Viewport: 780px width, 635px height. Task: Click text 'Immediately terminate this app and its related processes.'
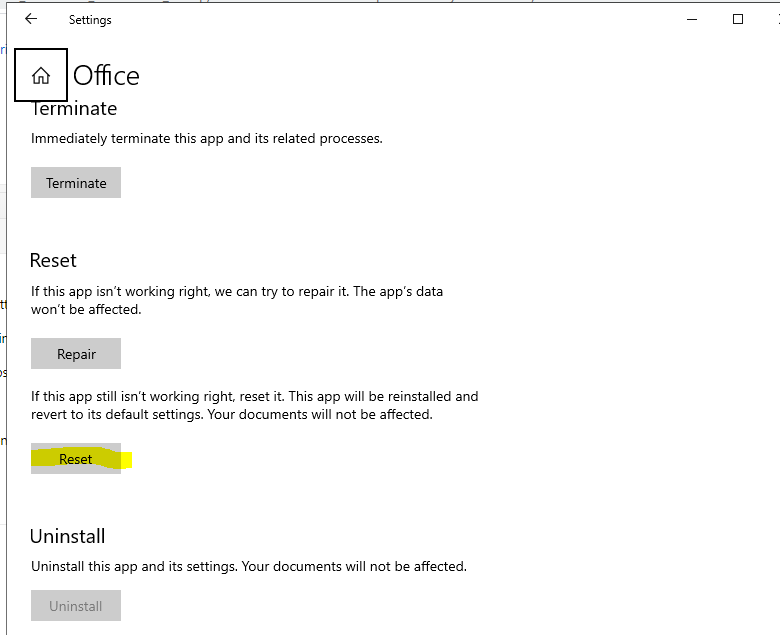(206, 138)
